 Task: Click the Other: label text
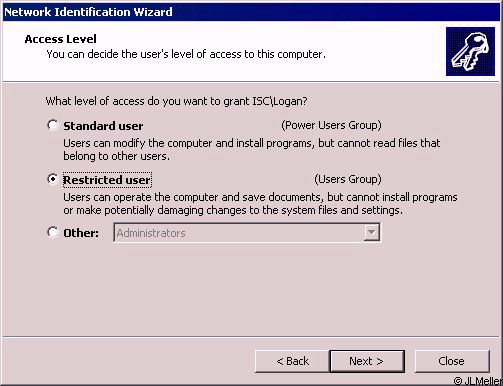81,233
